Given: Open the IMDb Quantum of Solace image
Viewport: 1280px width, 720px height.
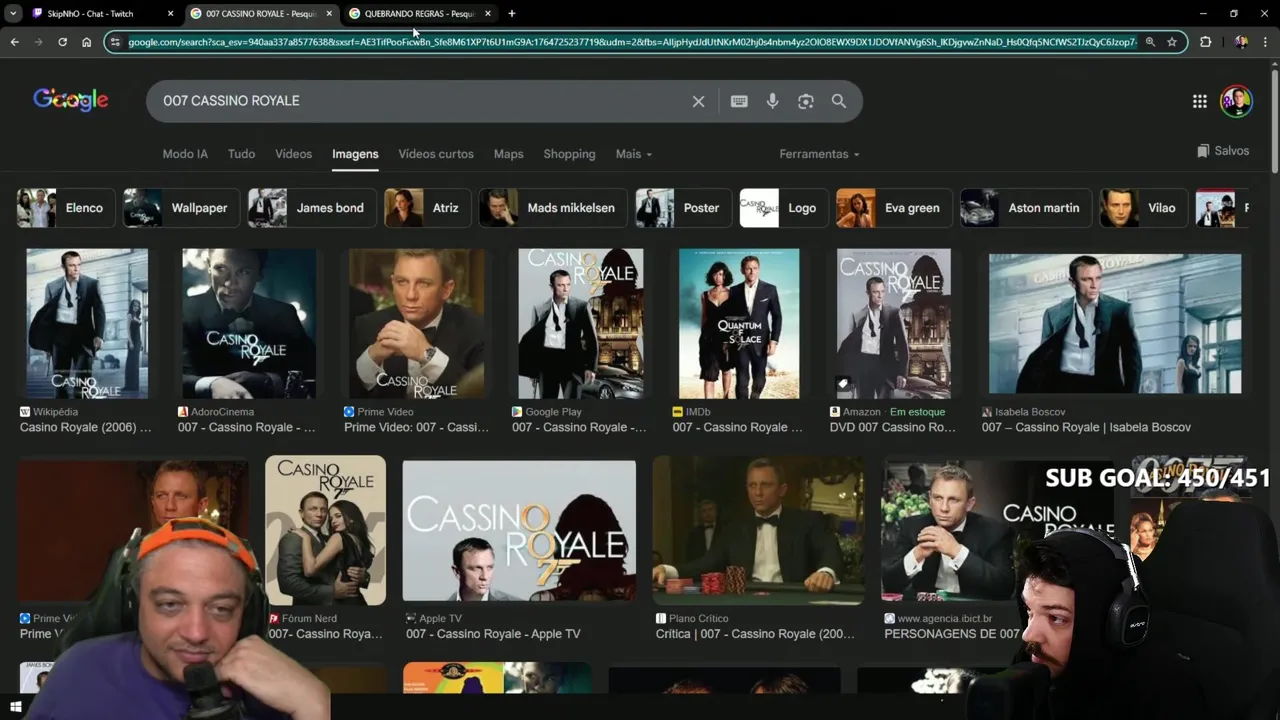Looking at the screenshot, I should [739, 324].
